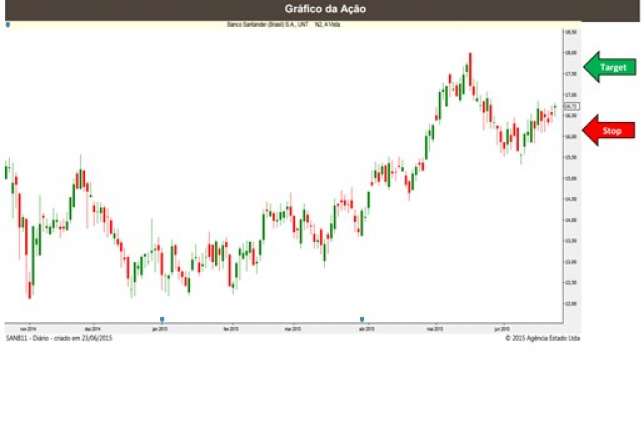
Task: Click the green Target arrow
Action: coord(608,68)
